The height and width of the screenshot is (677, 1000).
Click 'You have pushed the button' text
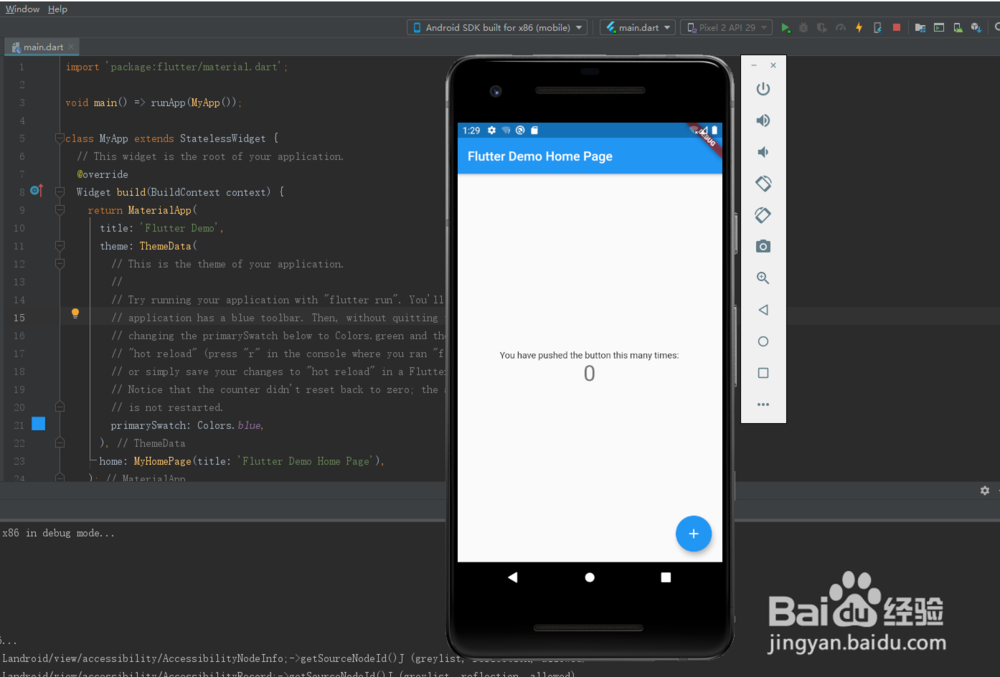click(x=589, y=355)
